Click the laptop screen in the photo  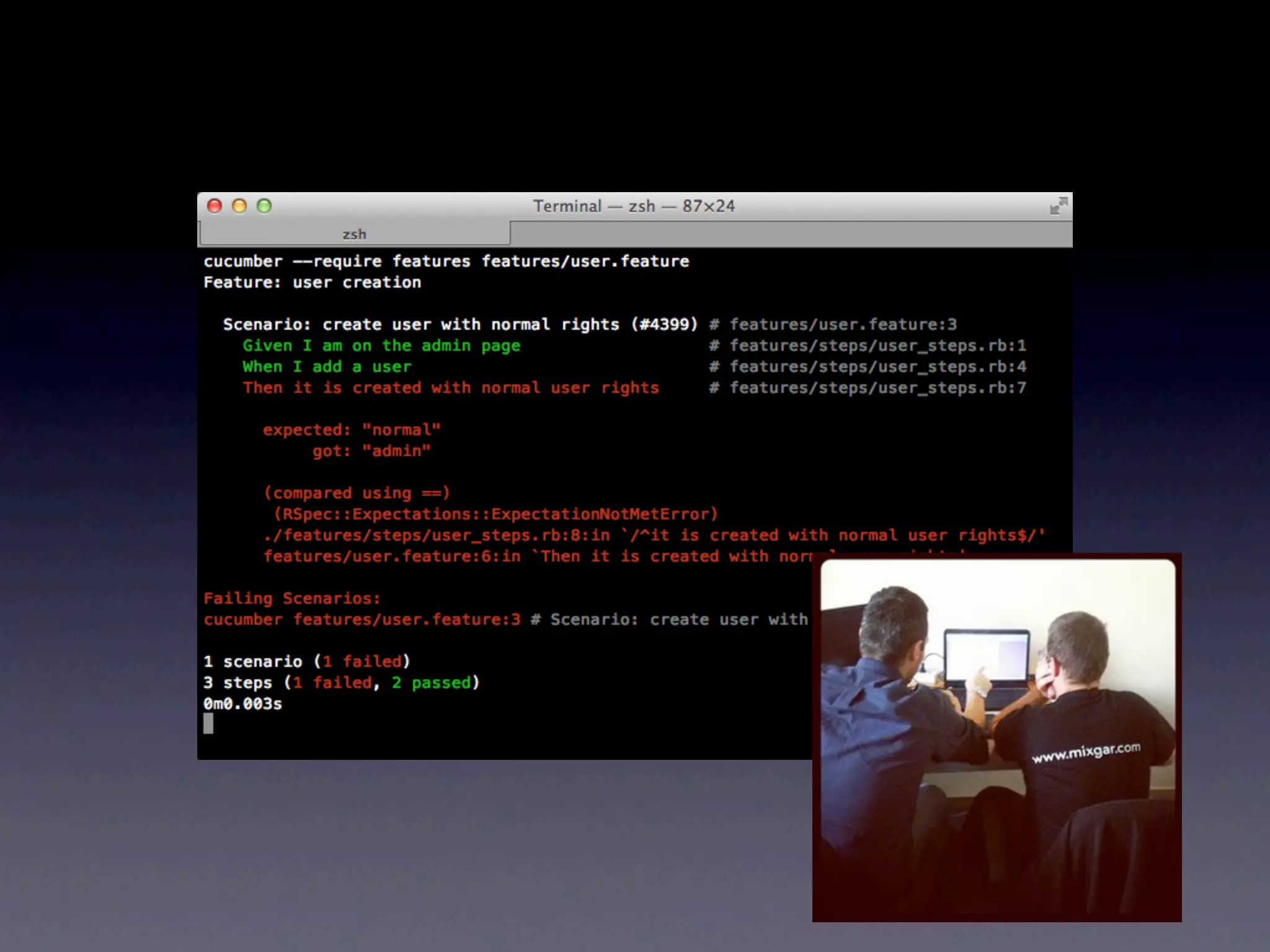click(986, 657)
